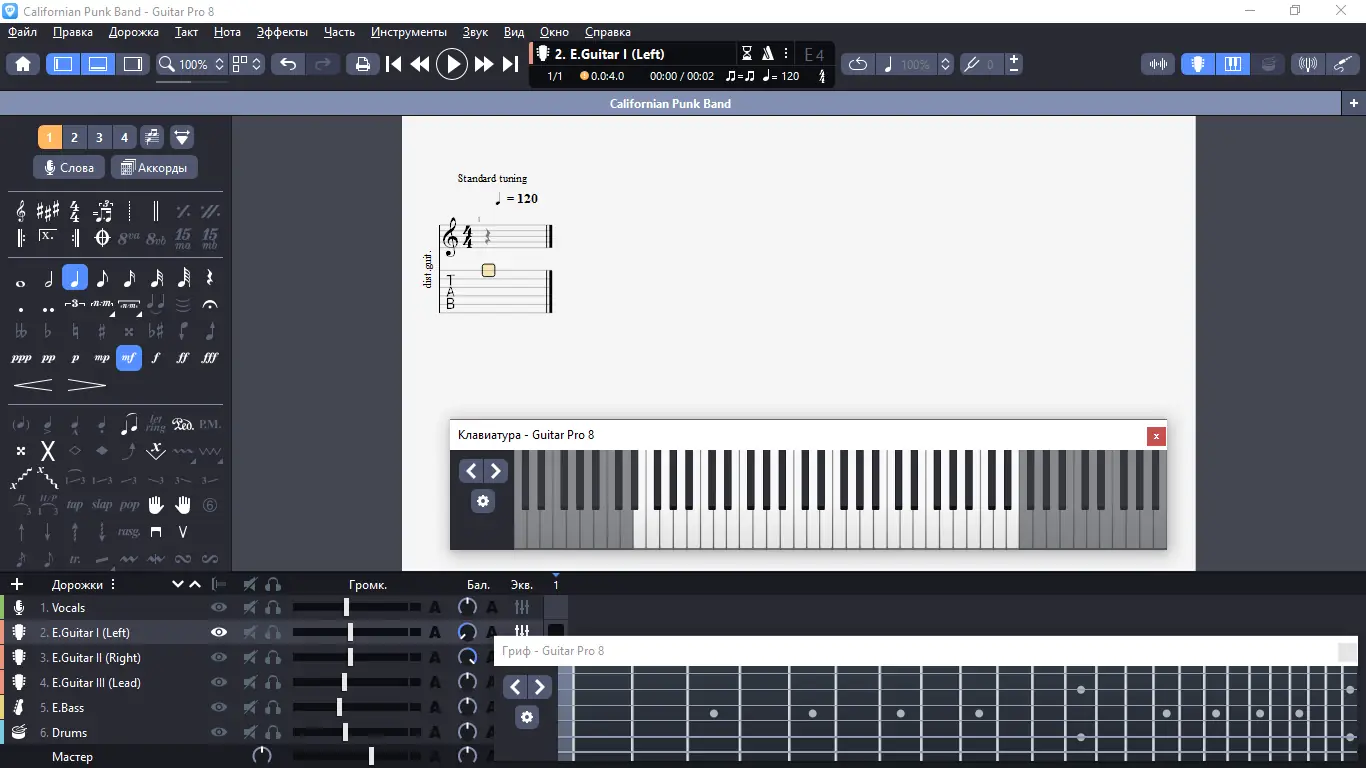Open the home screen via house icon
Image resolution: width=1366 pixels, height=768 pixels.
tap(23, 64)
